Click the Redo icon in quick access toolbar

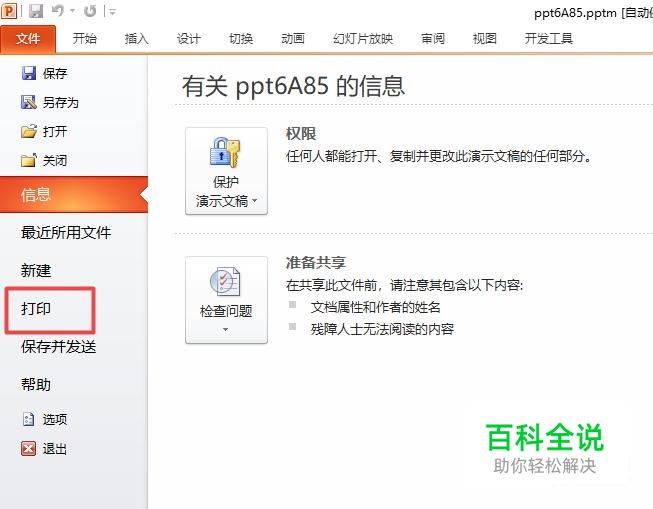(x=90, y=11)
